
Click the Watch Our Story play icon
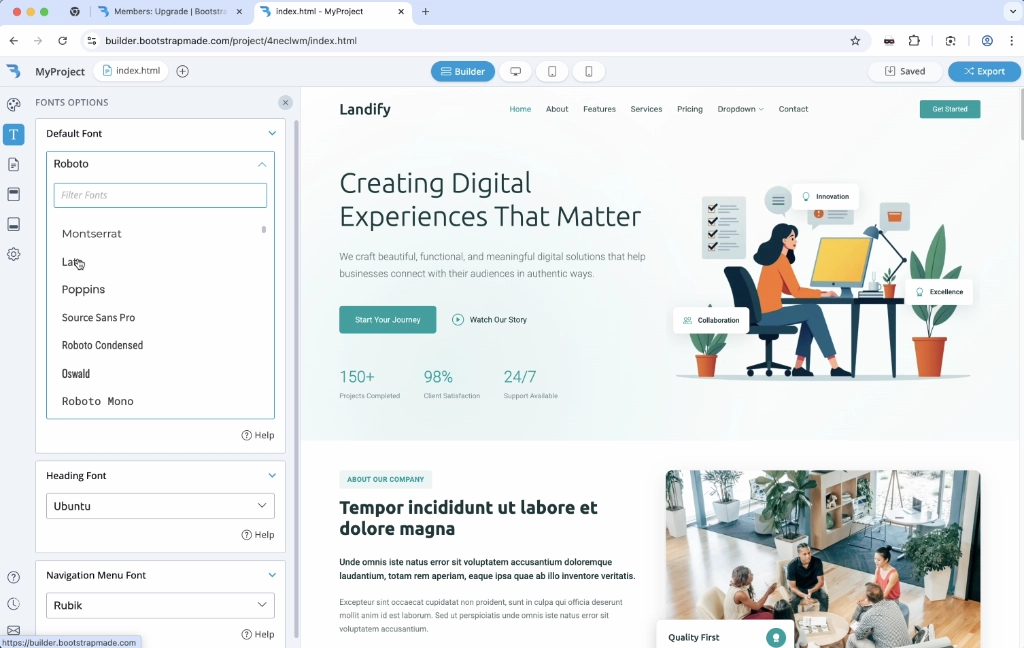click(x=458, y=319)
